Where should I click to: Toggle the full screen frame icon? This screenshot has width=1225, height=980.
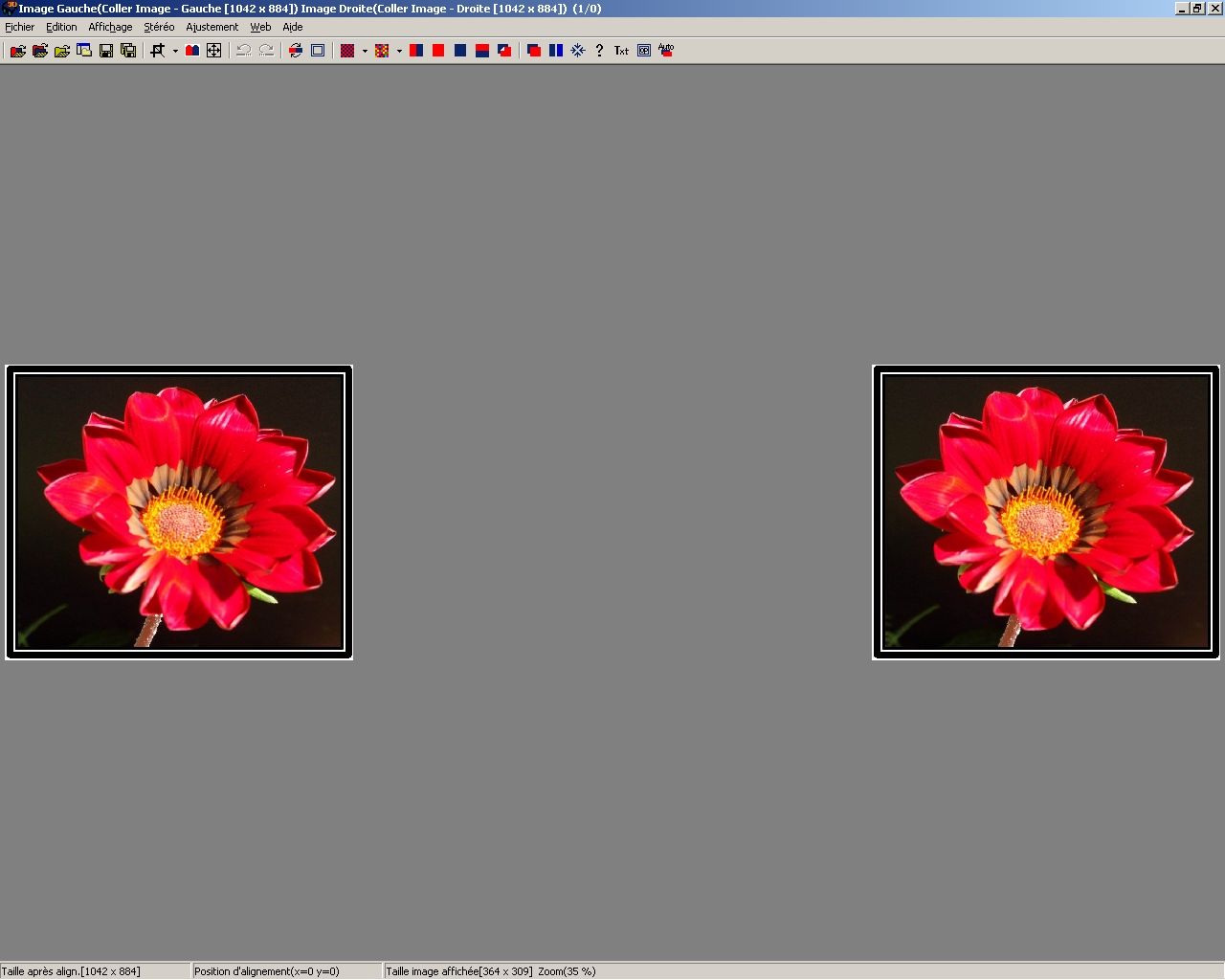coord(318,51)
